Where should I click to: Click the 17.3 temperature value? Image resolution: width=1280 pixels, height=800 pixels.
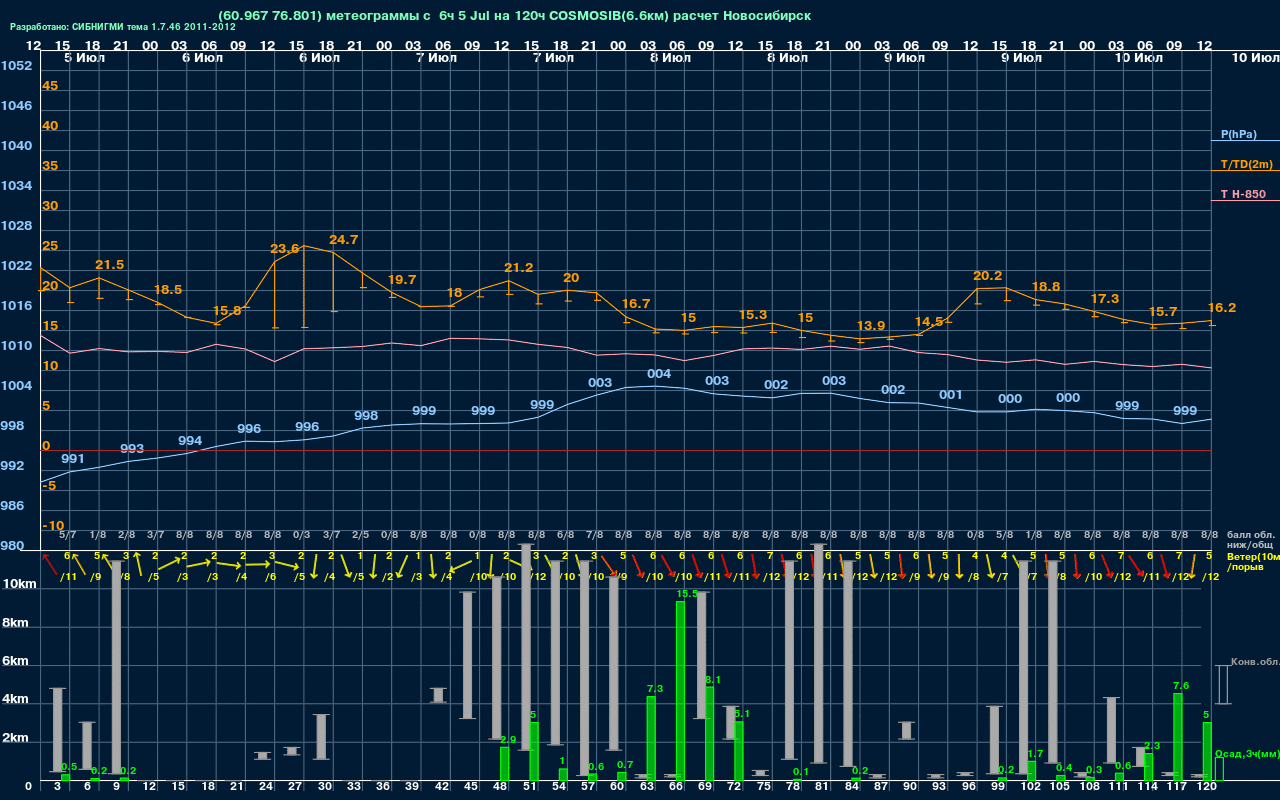click(x=1105, y=299)
